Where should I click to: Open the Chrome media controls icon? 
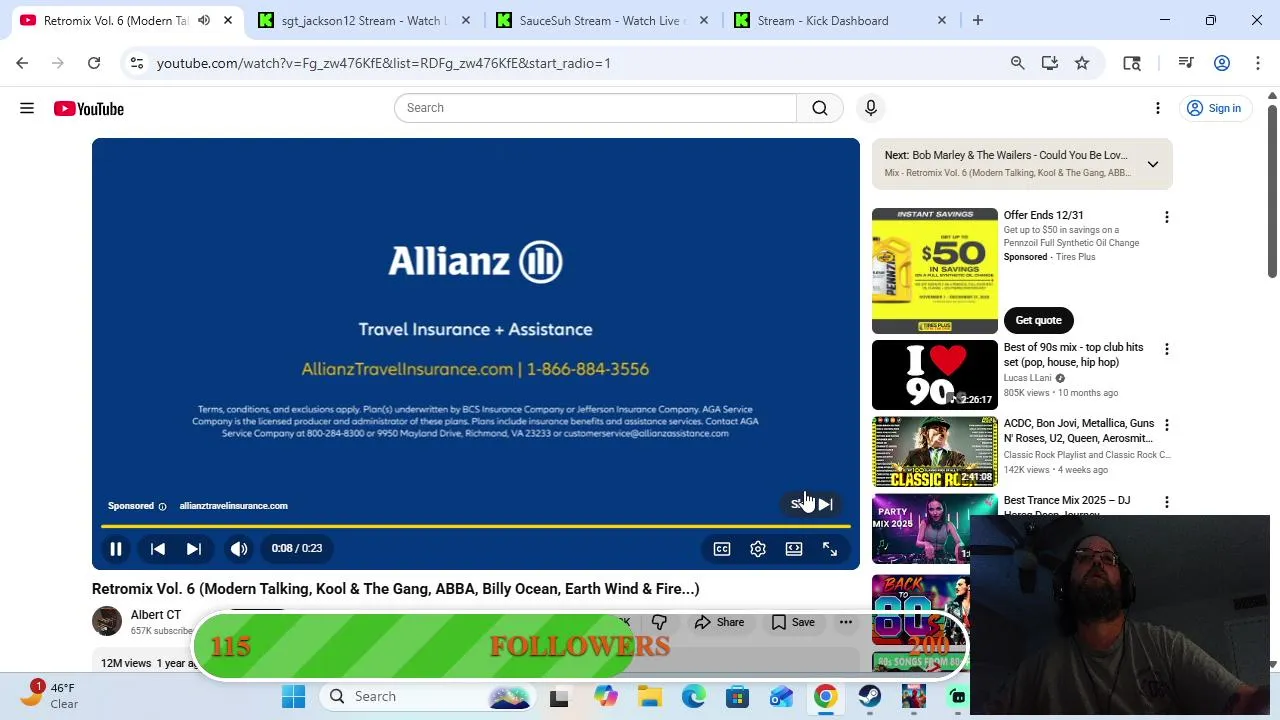1186,63
